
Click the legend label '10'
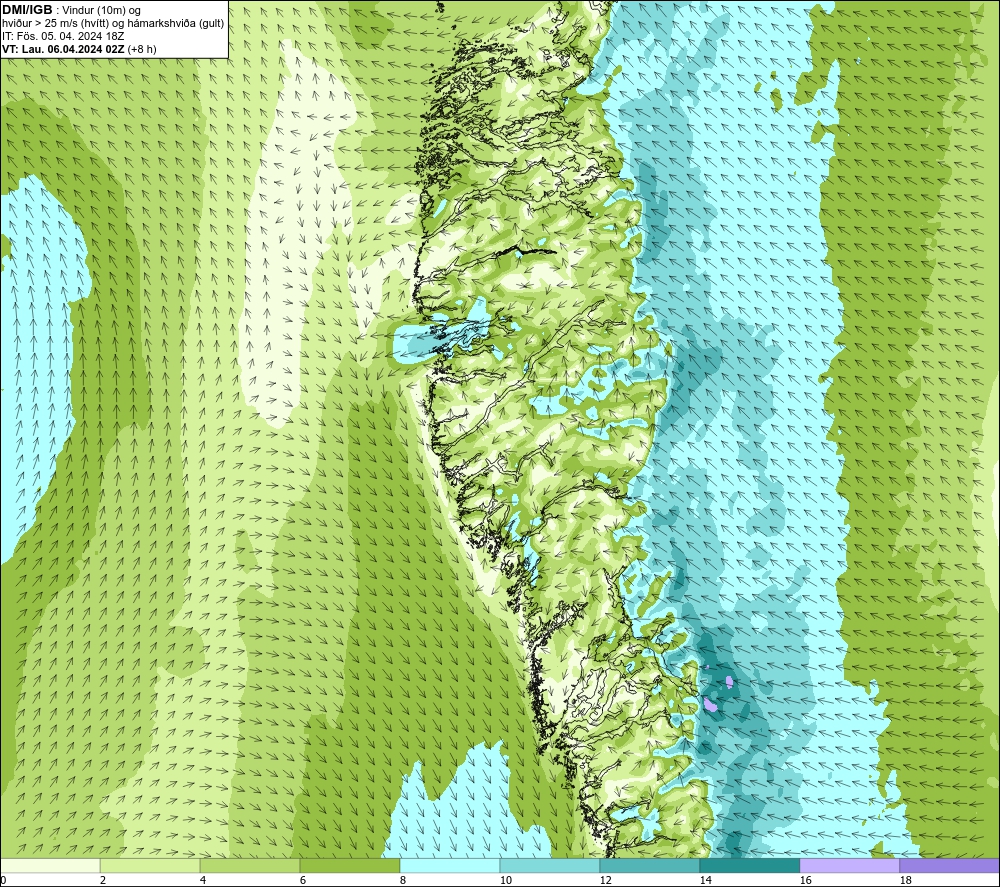click(x=506, y=881)
